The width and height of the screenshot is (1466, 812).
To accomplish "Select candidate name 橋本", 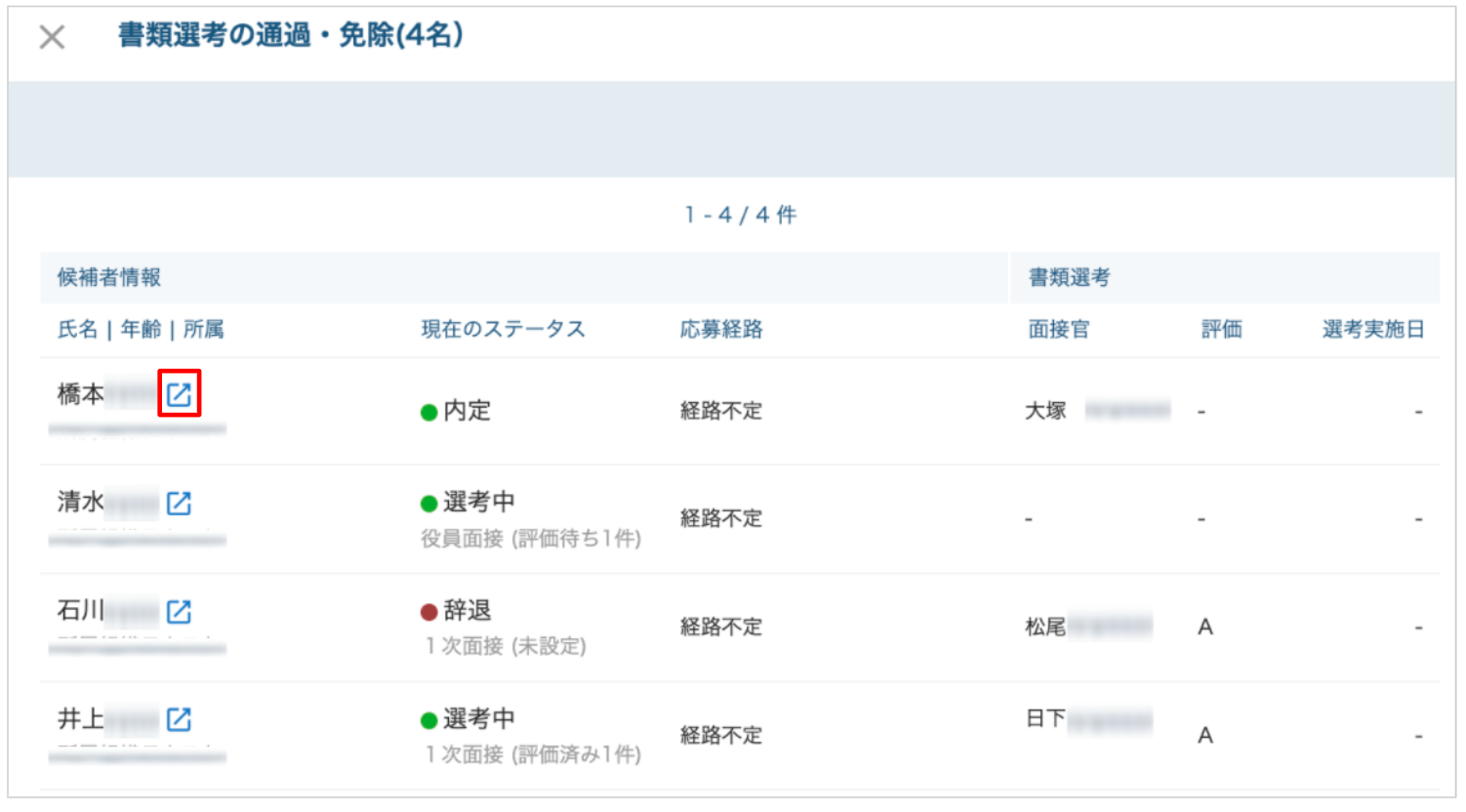I will (81, 394).
